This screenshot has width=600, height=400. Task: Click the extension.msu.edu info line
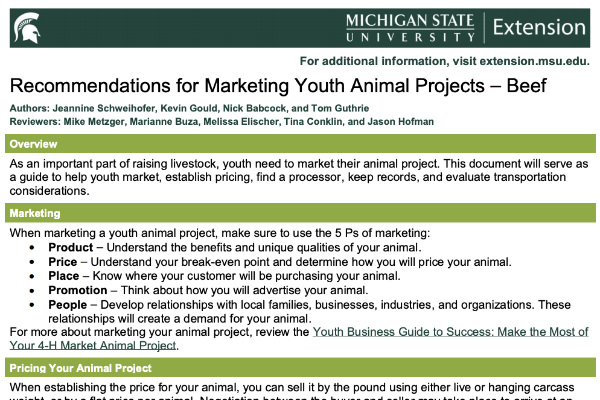coord(444,61)
